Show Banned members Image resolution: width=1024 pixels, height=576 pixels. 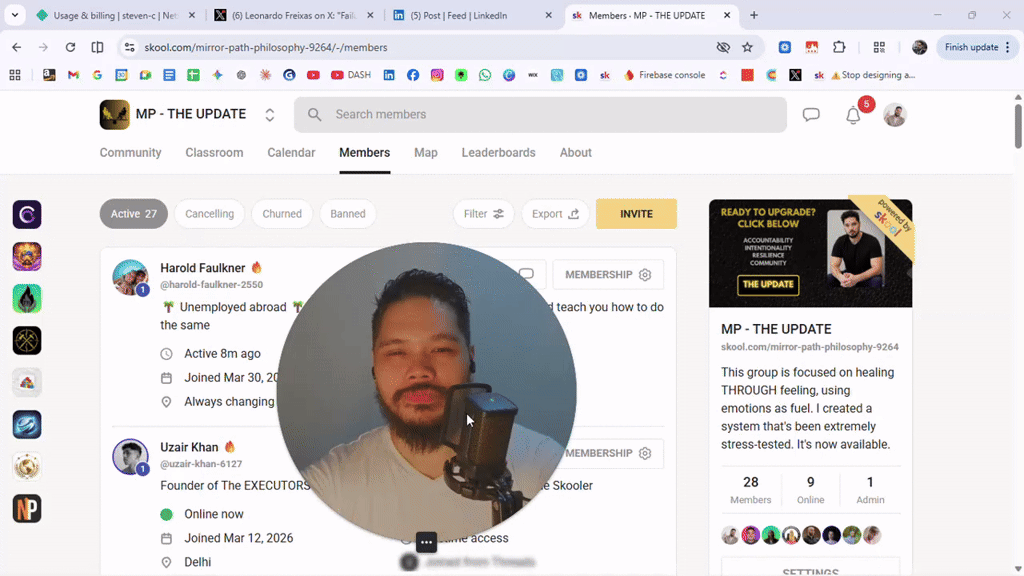347,214
